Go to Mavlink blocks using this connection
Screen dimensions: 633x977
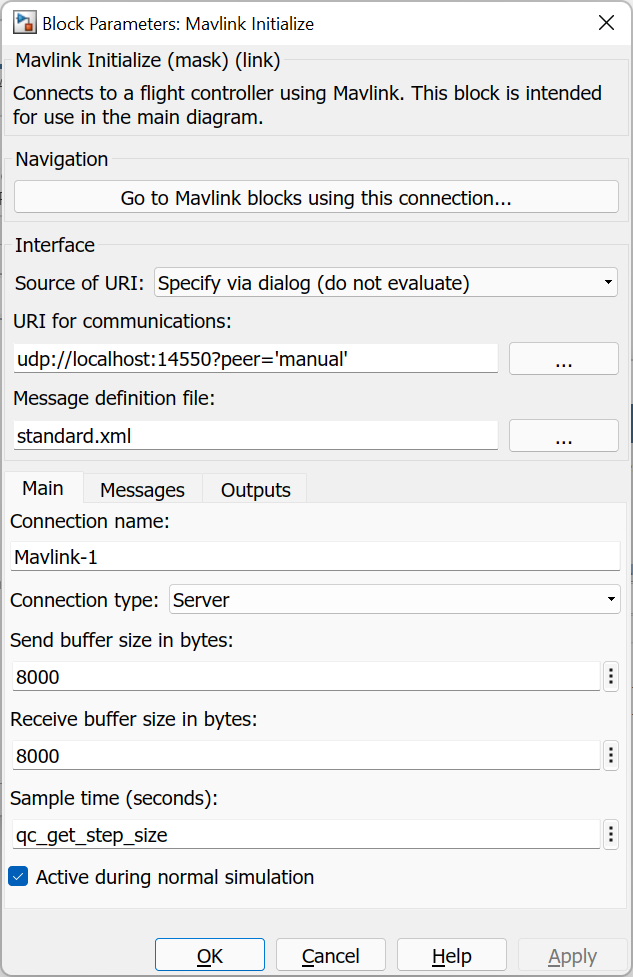click(316, 196)
